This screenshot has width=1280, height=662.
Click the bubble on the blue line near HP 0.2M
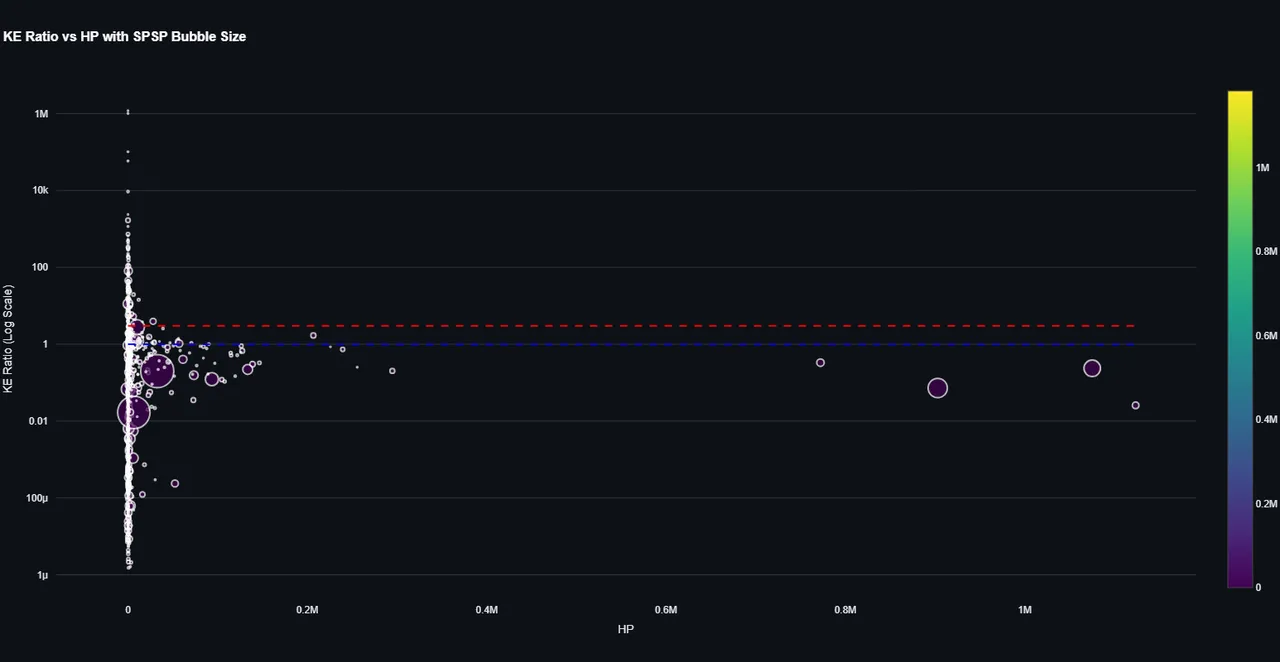pyautogui.click(x=313, y=335)
